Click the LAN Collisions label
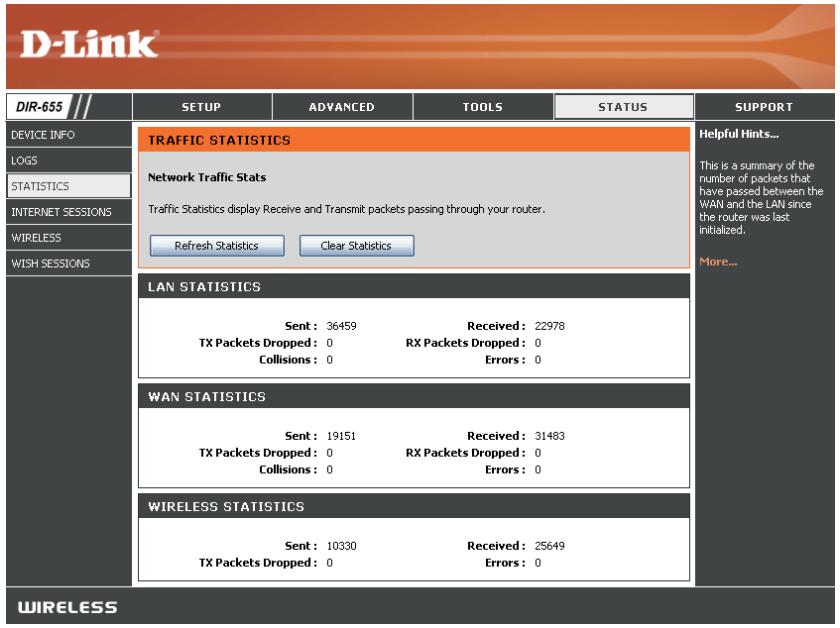The height and width of the screenshot is (628, 840). pyautogui.click(x=288, y=360)
